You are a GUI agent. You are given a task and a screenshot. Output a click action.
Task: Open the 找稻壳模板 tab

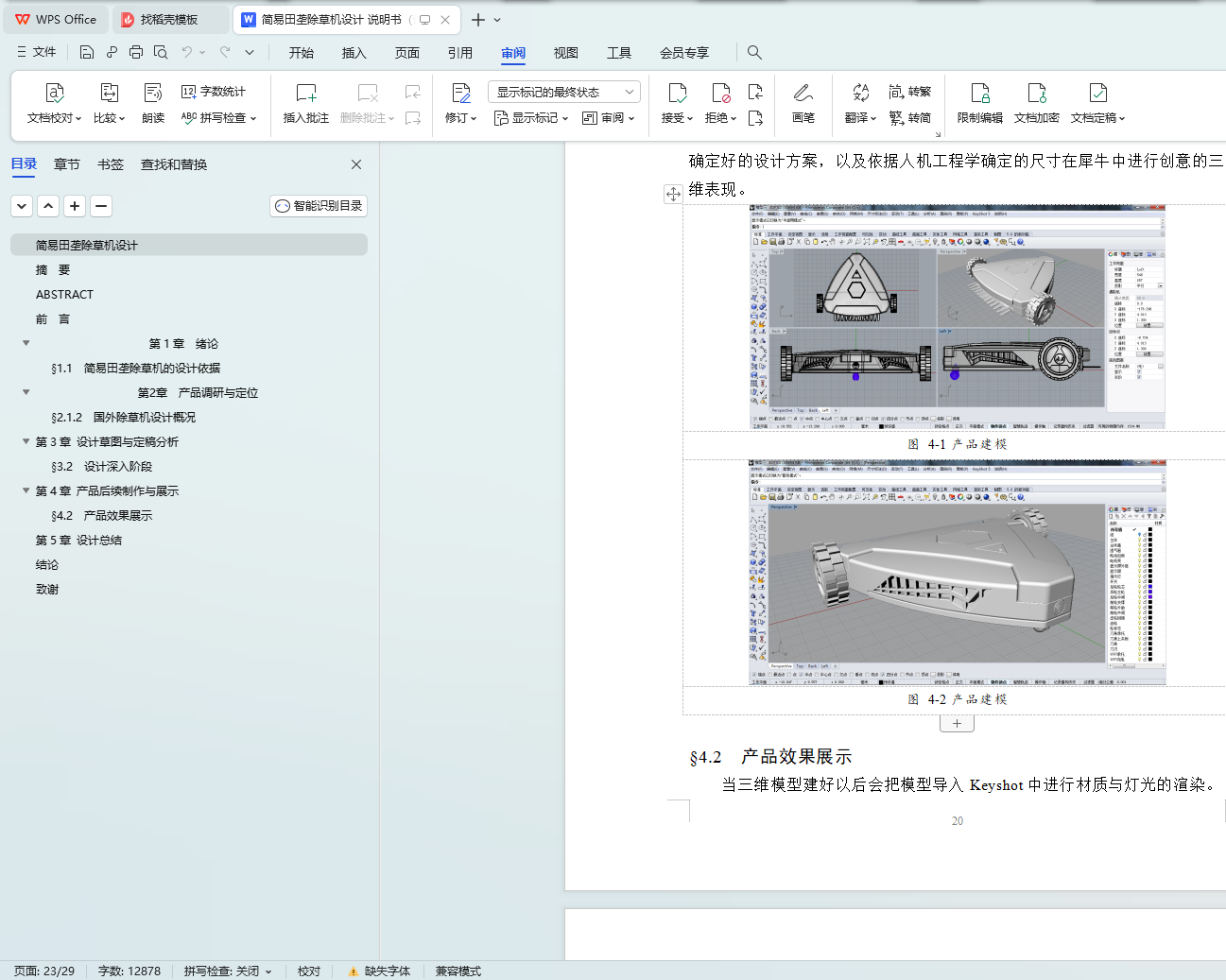click(170, 19)
